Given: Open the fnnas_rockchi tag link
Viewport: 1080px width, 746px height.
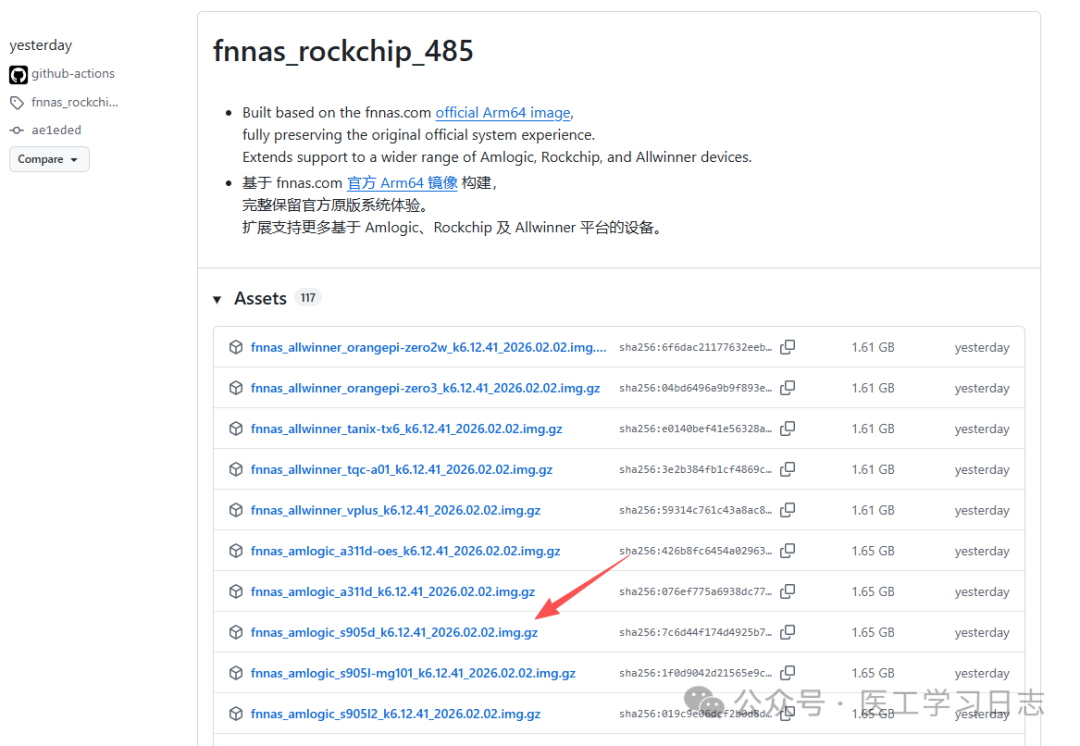Looking at the screenshot, I should coord(74,102).
